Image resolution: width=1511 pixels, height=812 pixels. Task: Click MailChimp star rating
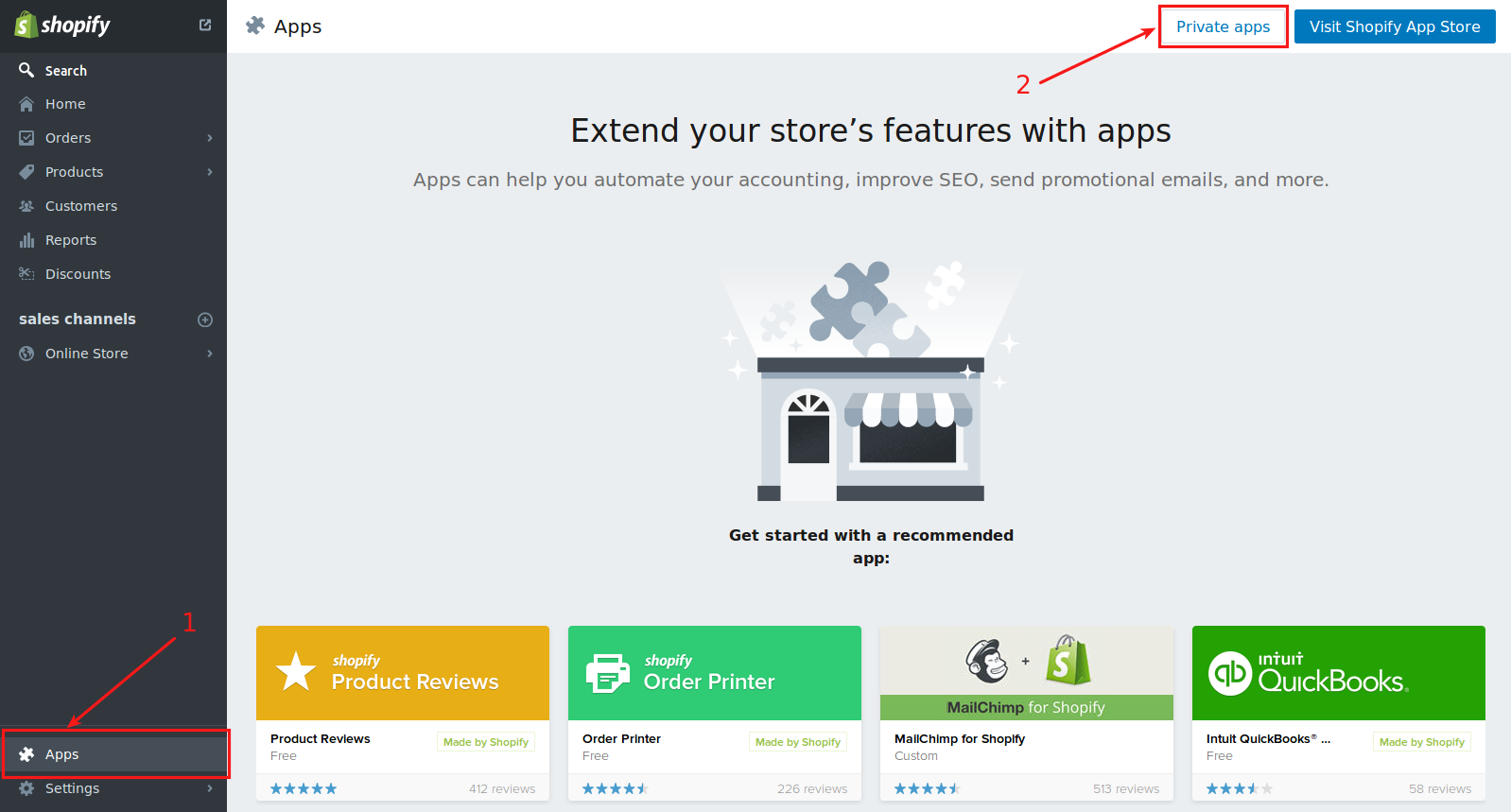[x=928, y=788]
